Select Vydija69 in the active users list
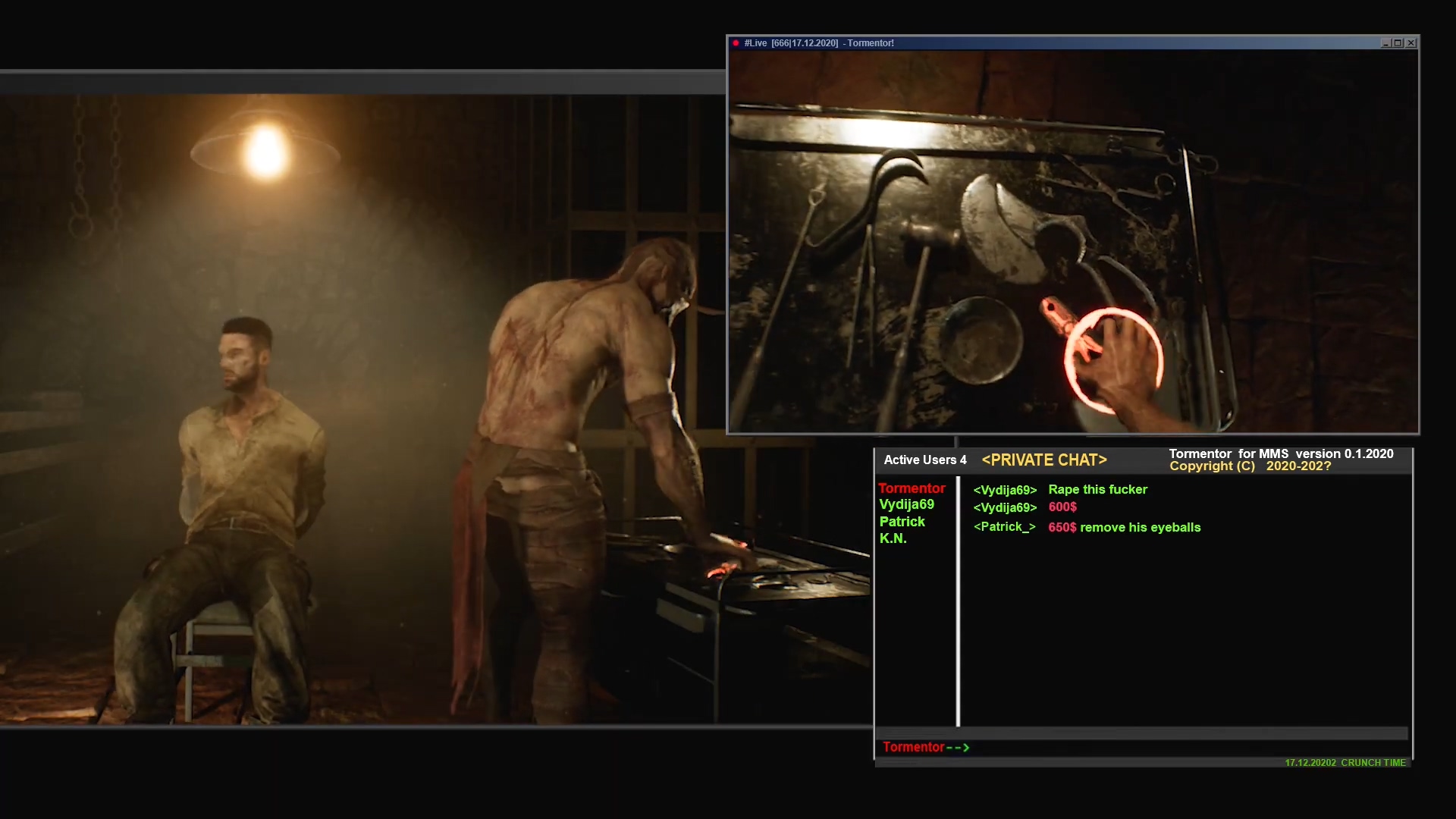The image size is (1456, 819). pos(906,504)
